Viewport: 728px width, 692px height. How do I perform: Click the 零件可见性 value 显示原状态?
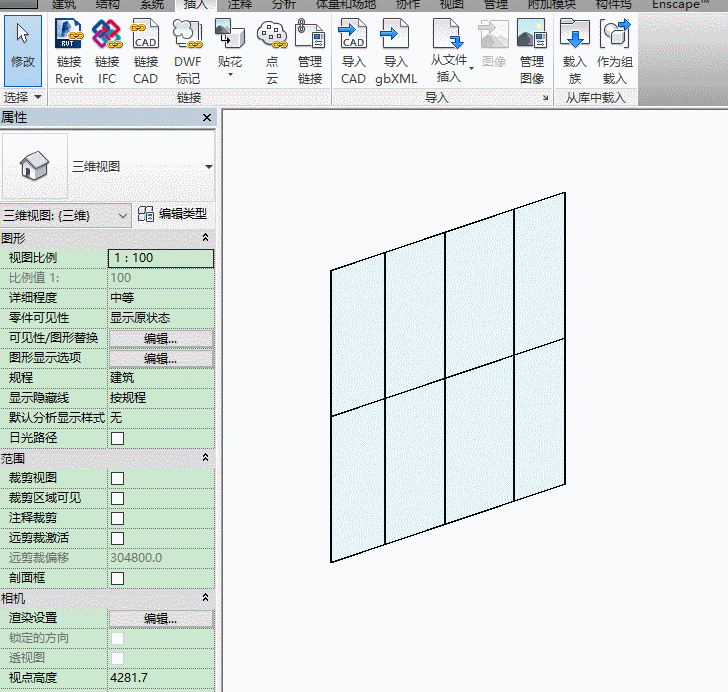161,318
